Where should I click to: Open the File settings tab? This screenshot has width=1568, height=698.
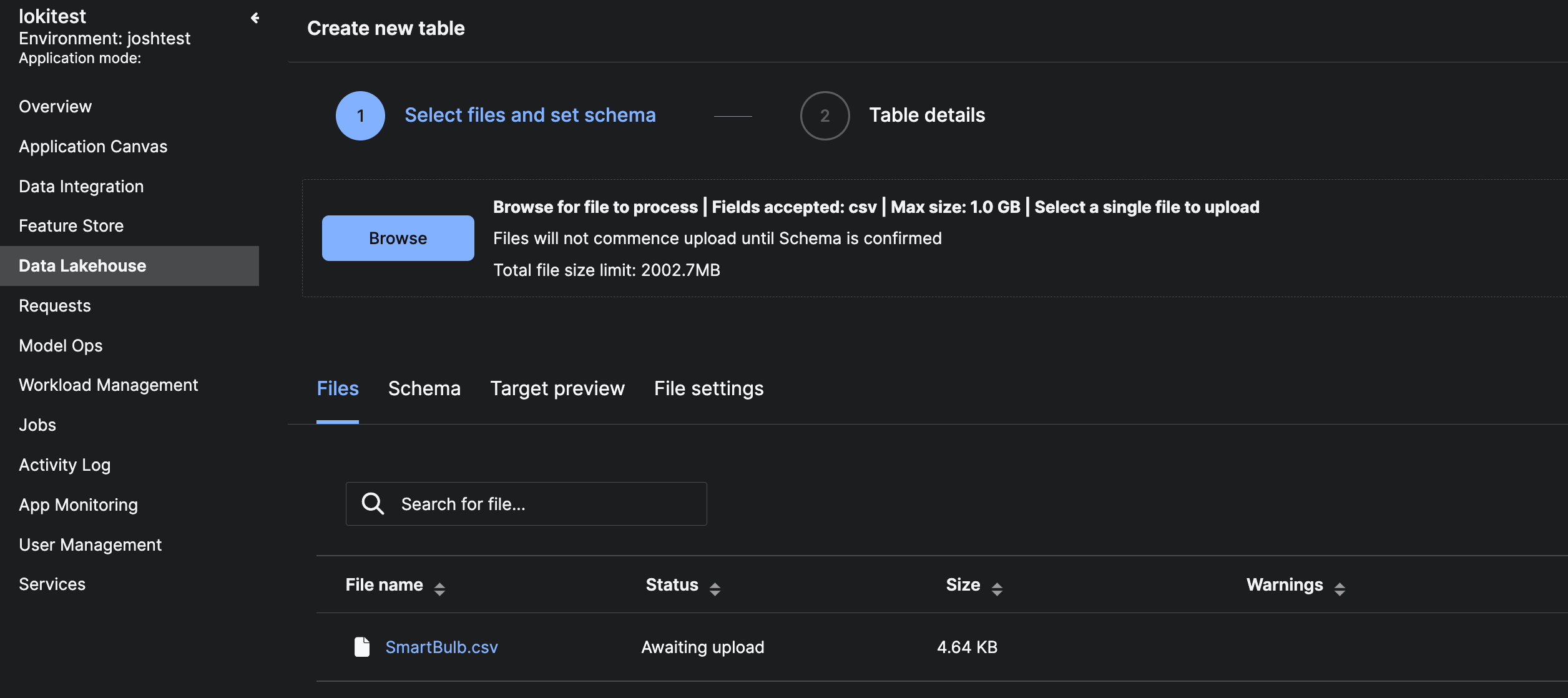pyautogui.click(x=708, y=388)
